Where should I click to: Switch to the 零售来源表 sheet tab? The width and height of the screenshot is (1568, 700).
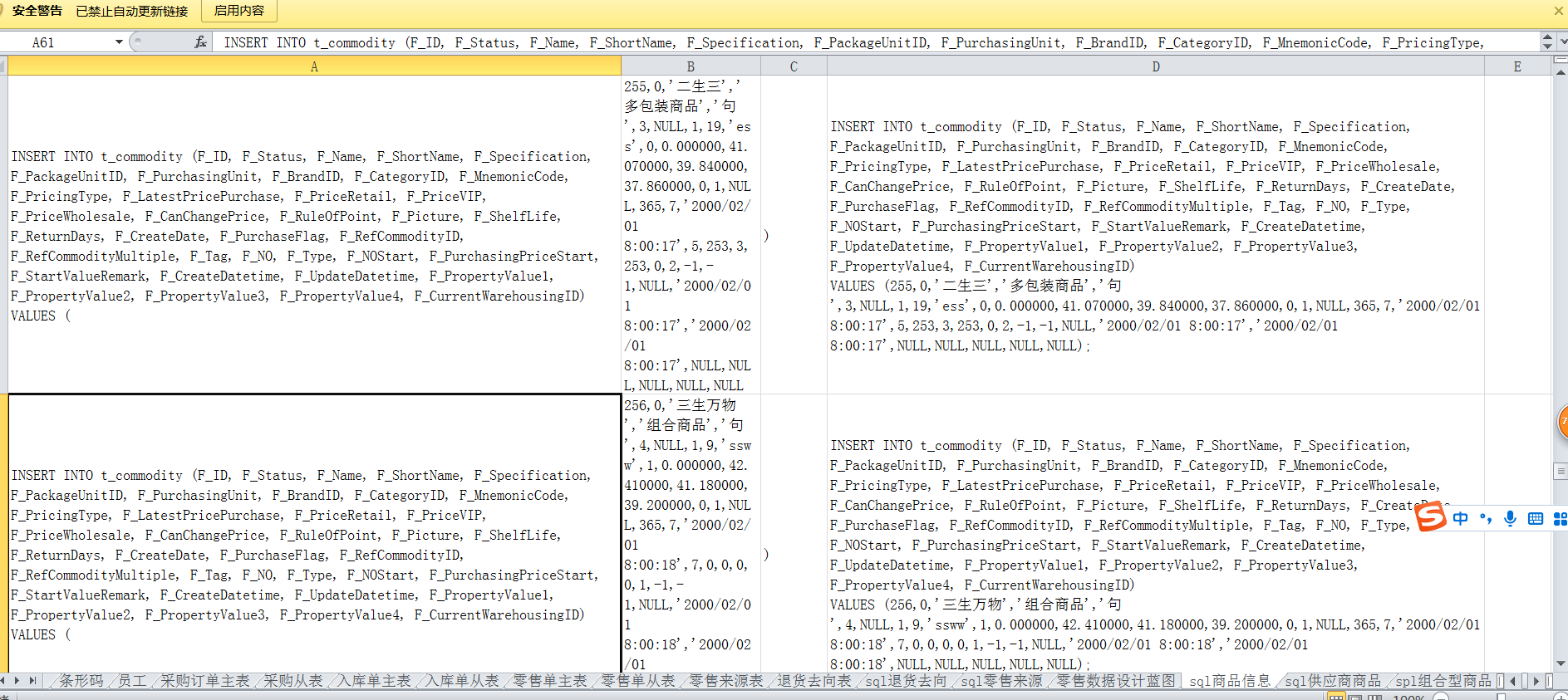pos(726,681)
